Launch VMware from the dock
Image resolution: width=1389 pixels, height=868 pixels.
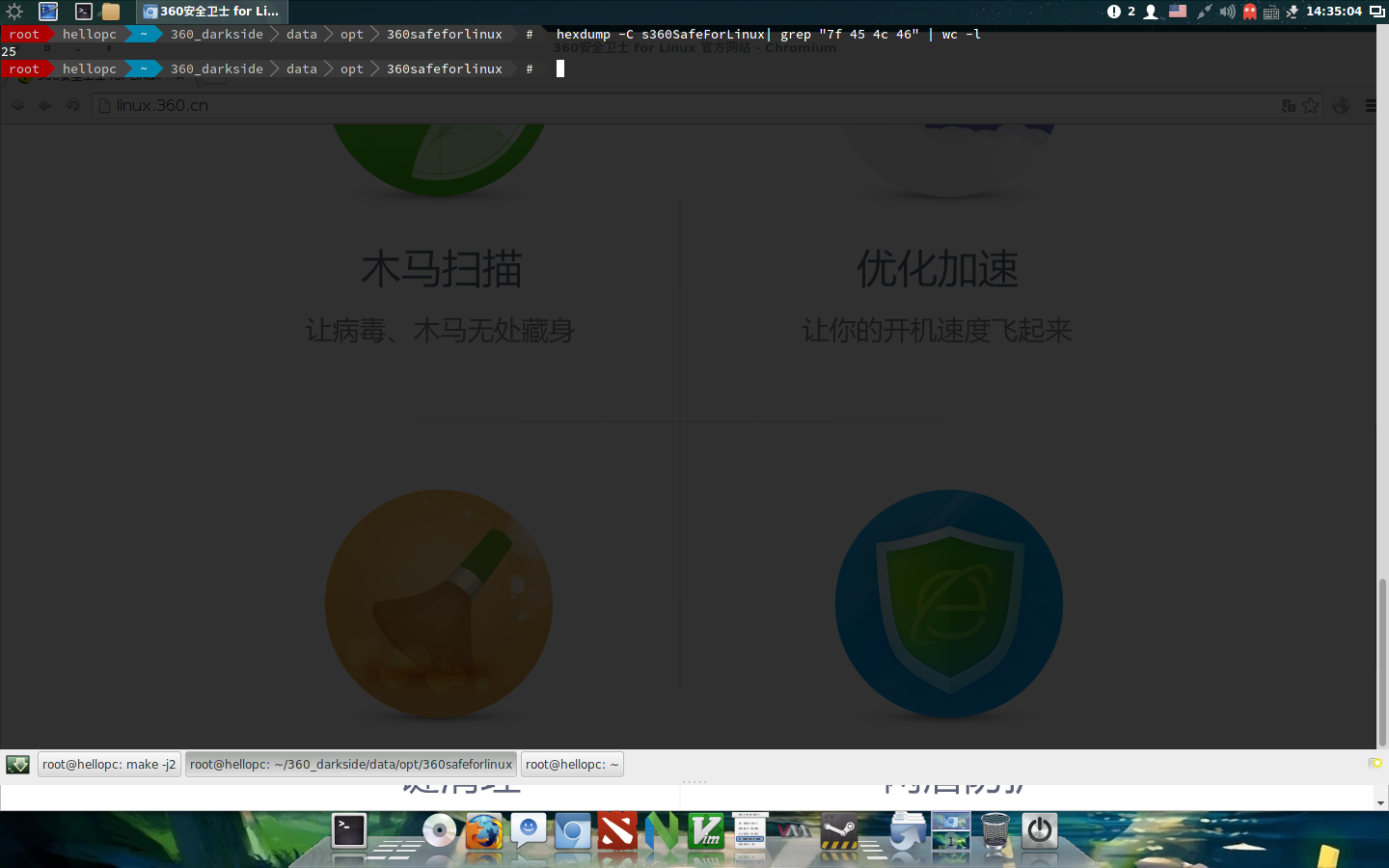click(x=794, y=830)
